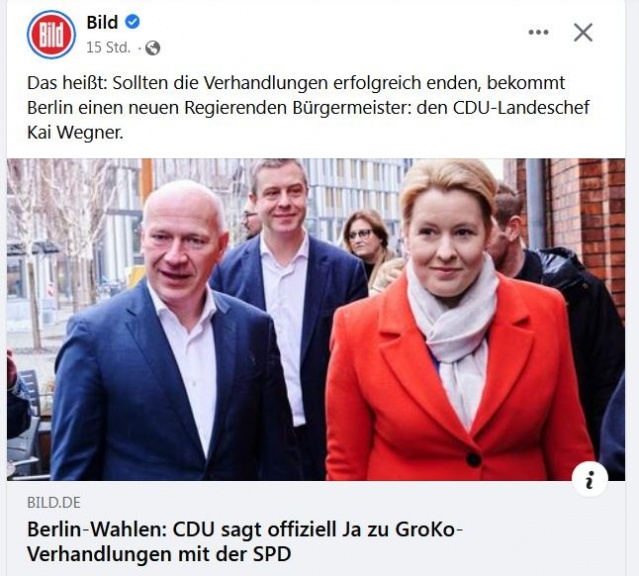Screen dimensions: 639x576
Task: Click the blue verified badge next to Bild
Action: click(132, 22)
